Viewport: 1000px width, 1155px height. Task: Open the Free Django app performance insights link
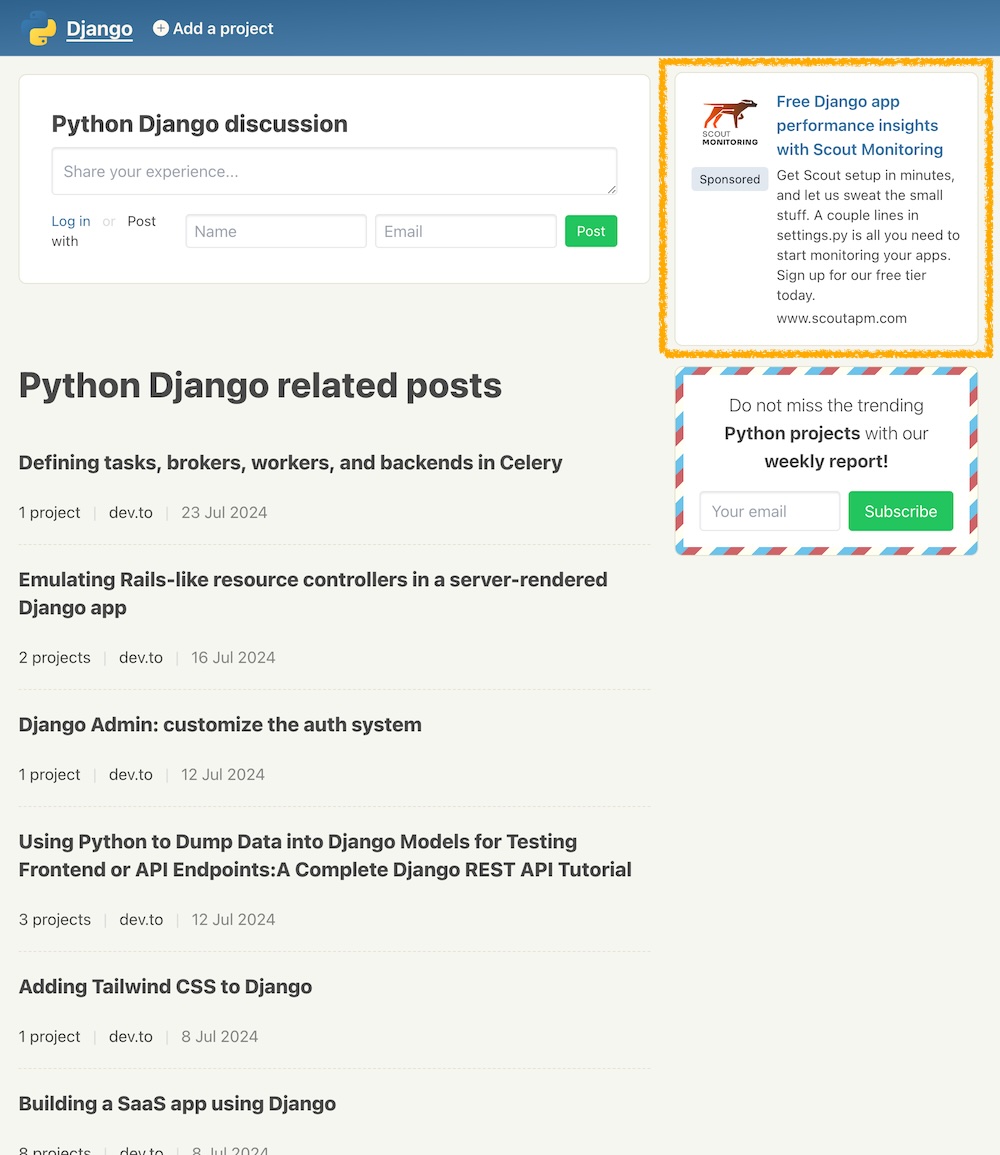[859, 126]
